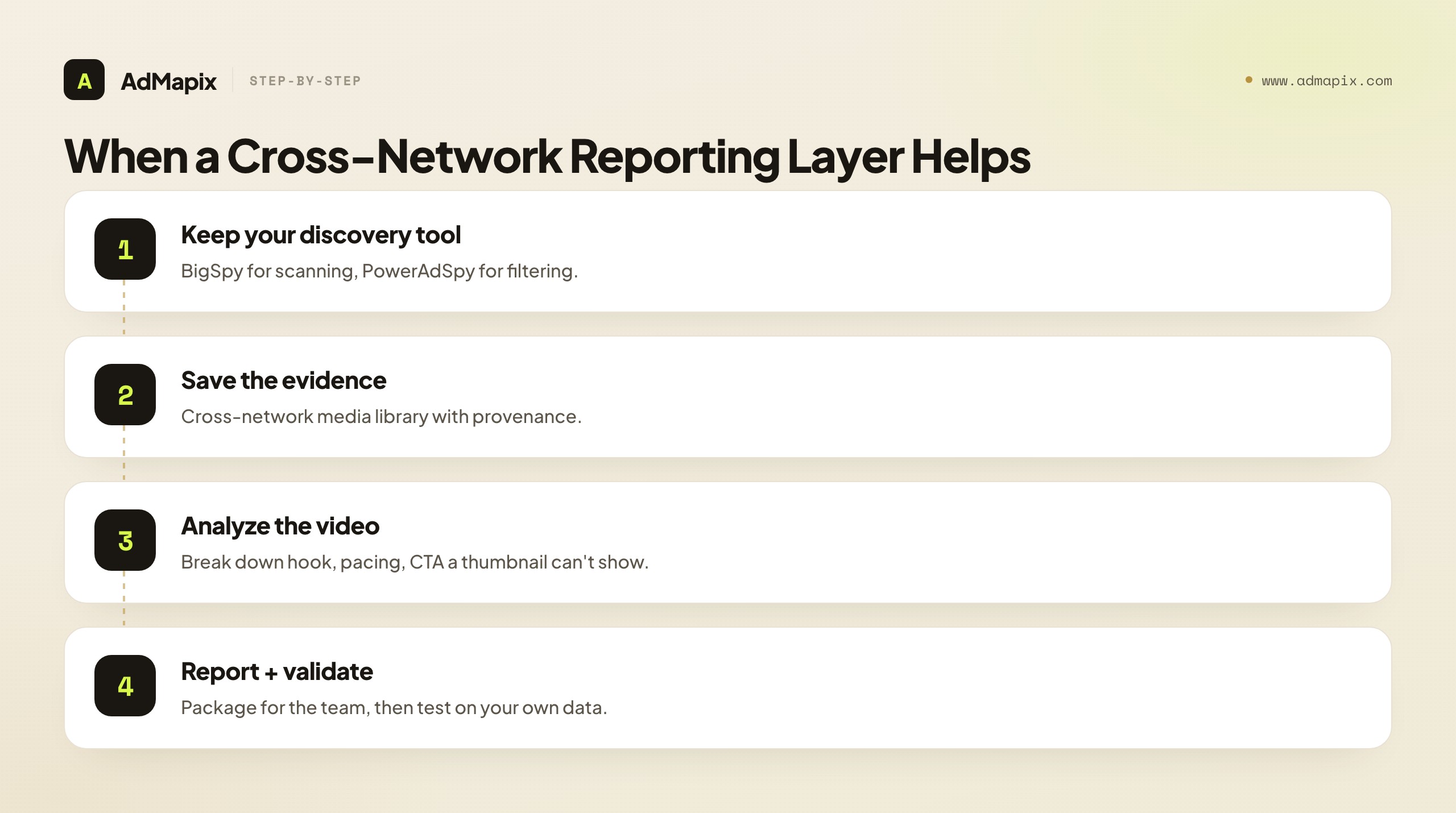Click the 'Analyze the video' heading
Viewport: 1456px width, 813px height.
[x=280, y=526]
